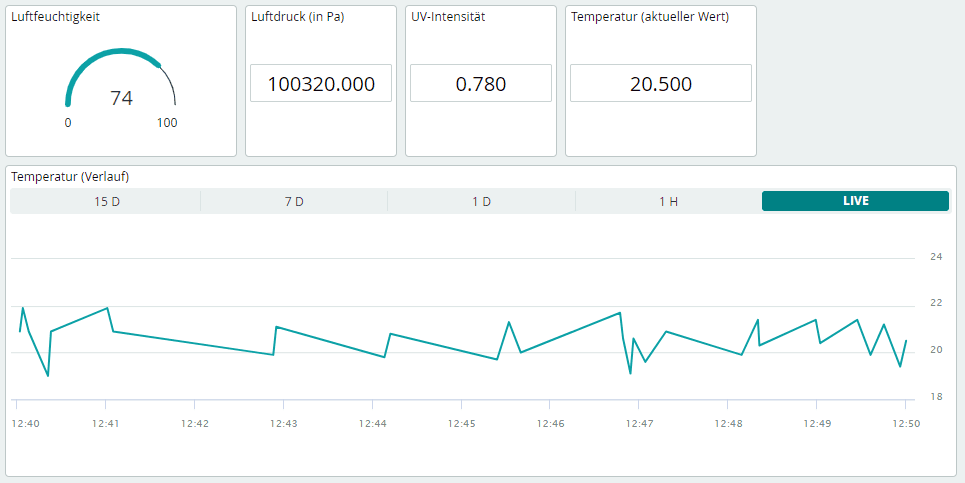Screen dimensions: 965x483
Task: Click the gauge reading 74
Action: pyautogui.click(x=121, y=98)
